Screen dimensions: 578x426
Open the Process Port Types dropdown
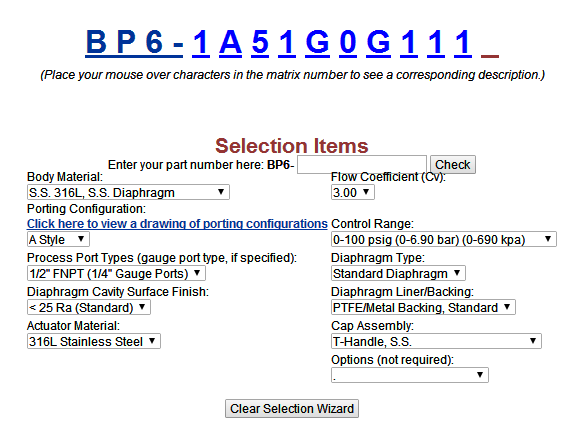(116, 273)
